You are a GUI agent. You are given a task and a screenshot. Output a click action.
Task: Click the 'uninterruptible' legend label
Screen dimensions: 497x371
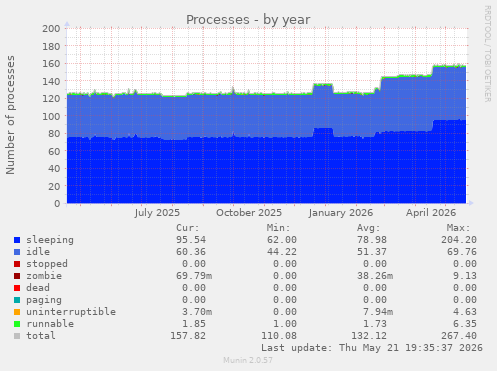click(71, 312)
